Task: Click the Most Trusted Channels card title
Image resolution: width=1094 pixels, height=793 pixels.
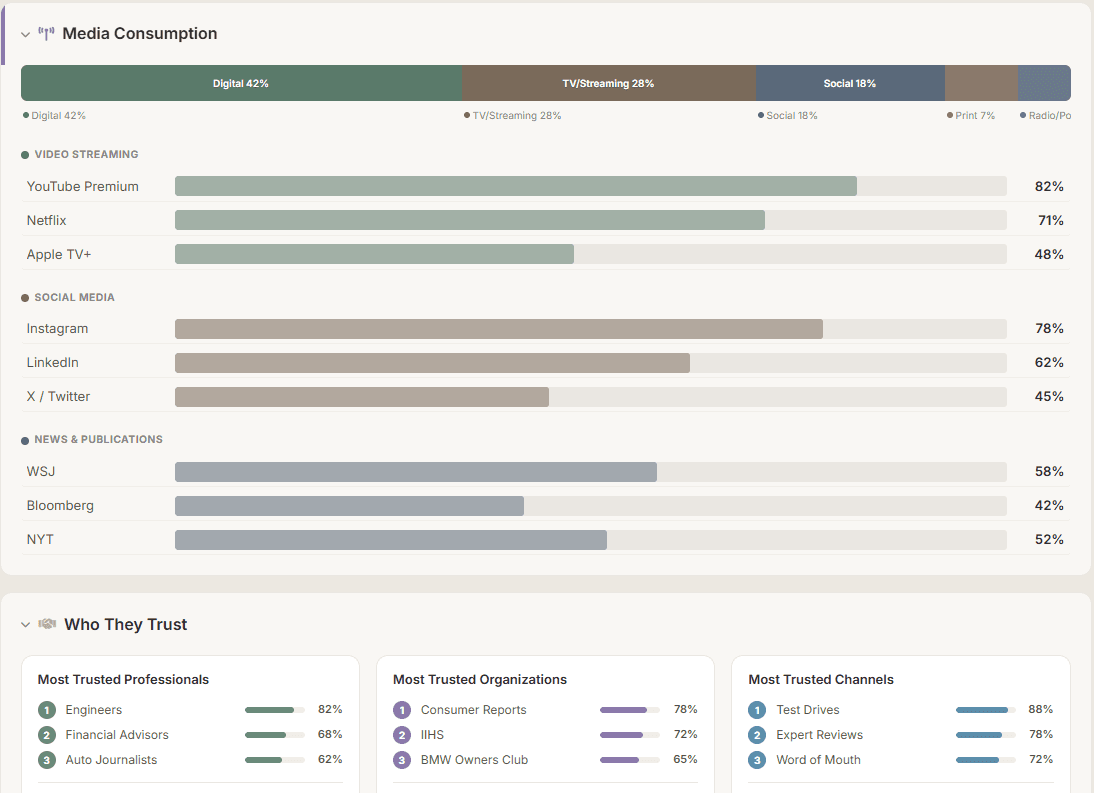Action: point(821,679)
